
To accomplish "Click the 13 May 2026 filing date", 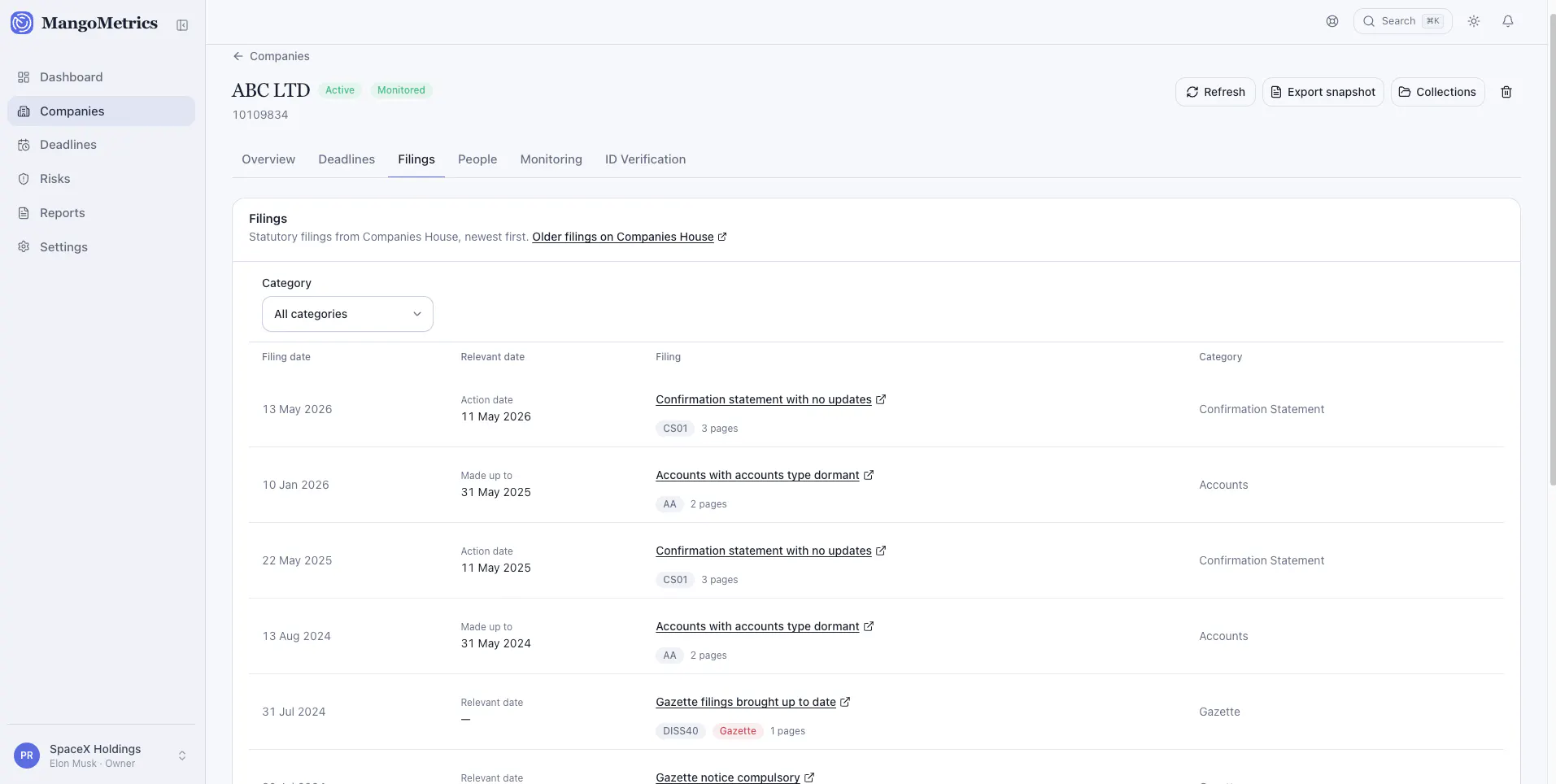I will (297, 409).
